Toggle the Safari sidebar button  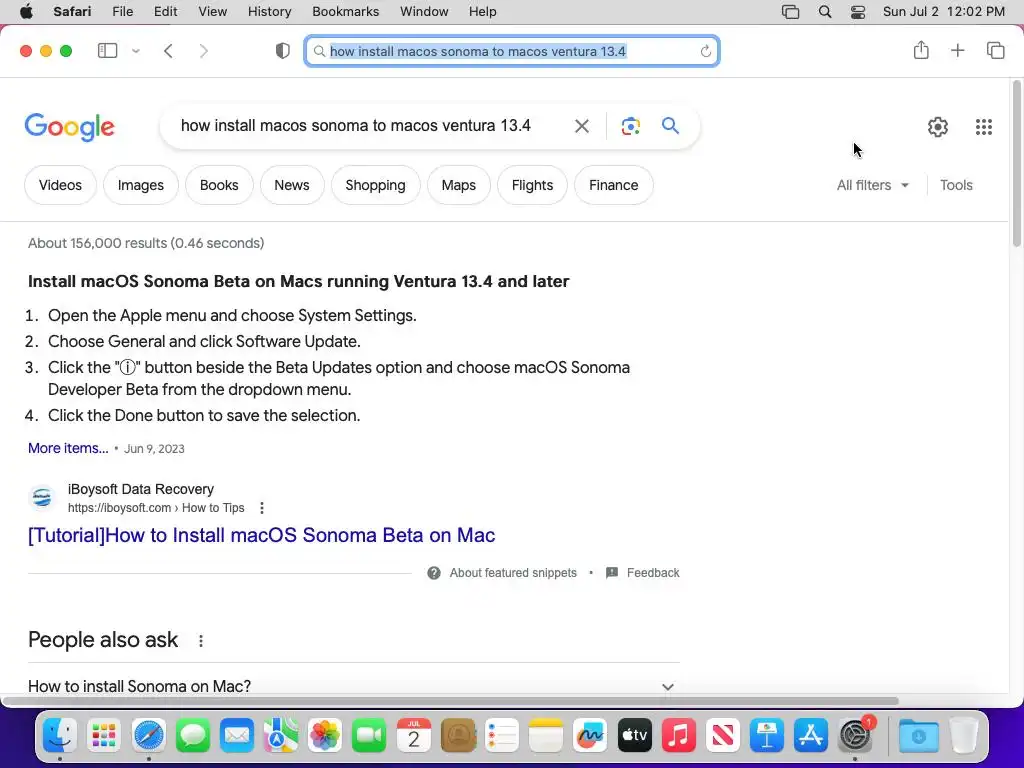click(107, 50)
